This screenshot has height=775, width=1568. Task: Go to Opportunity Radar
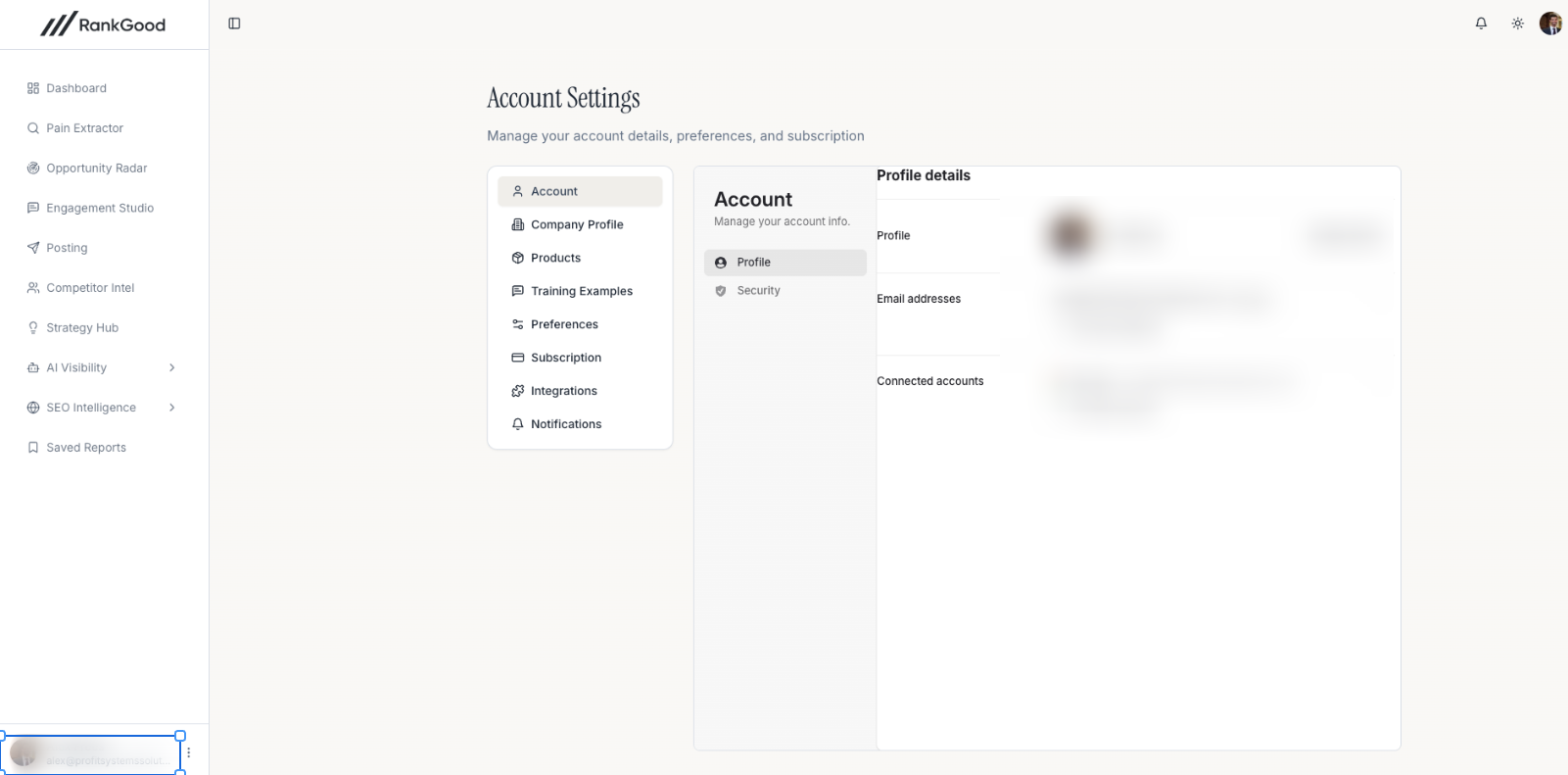[x=96, y=169]
